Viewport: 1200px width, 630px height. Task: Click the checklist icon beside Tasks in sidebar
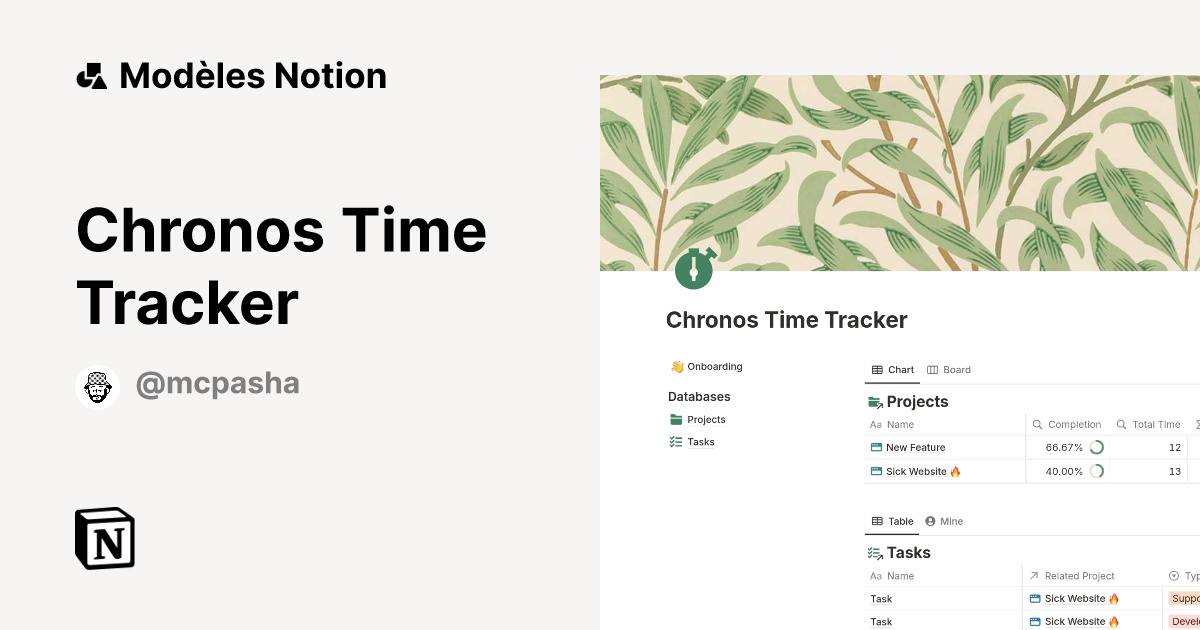(x=675, y=441)
